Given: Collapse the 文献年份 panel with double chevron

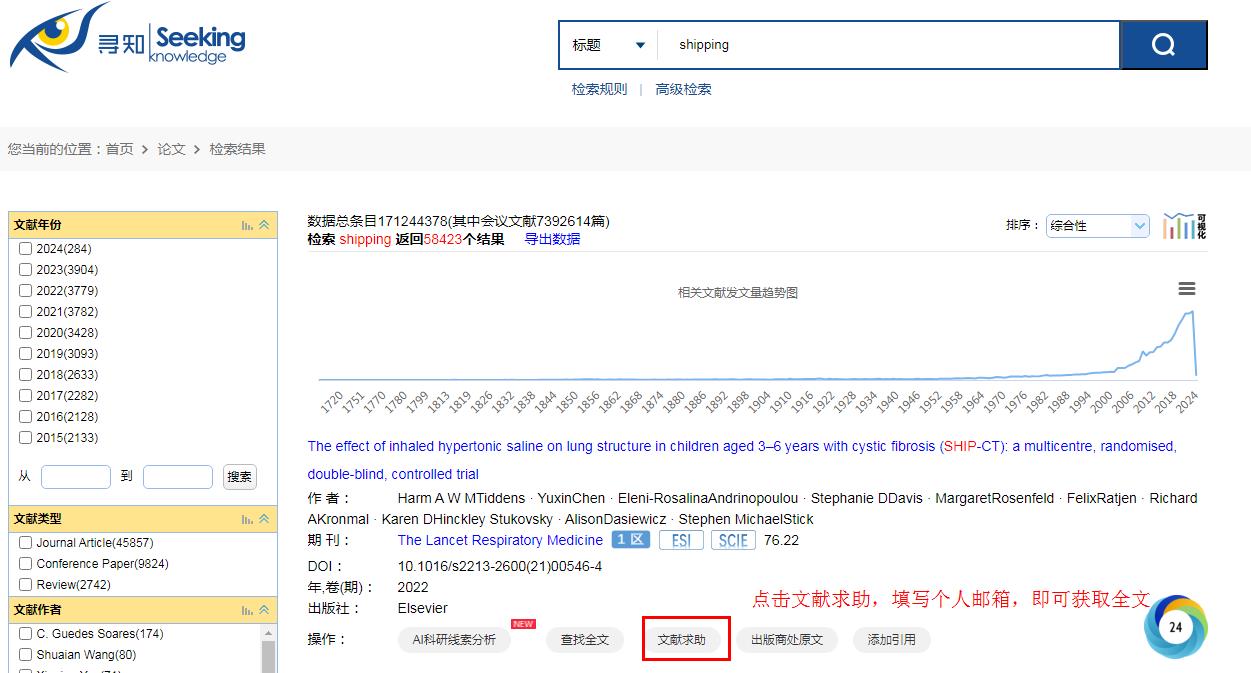Looking at the screenshot, I should click(x=264, y=225).
